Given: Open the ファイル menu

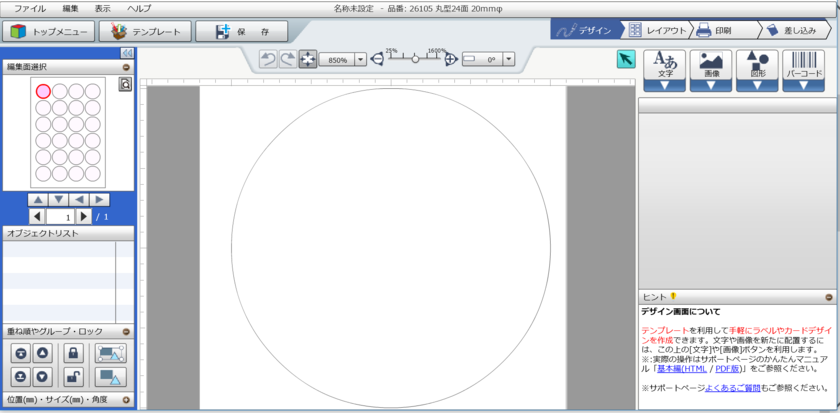Looking at the screenshot, I should [x=29, y=8].
